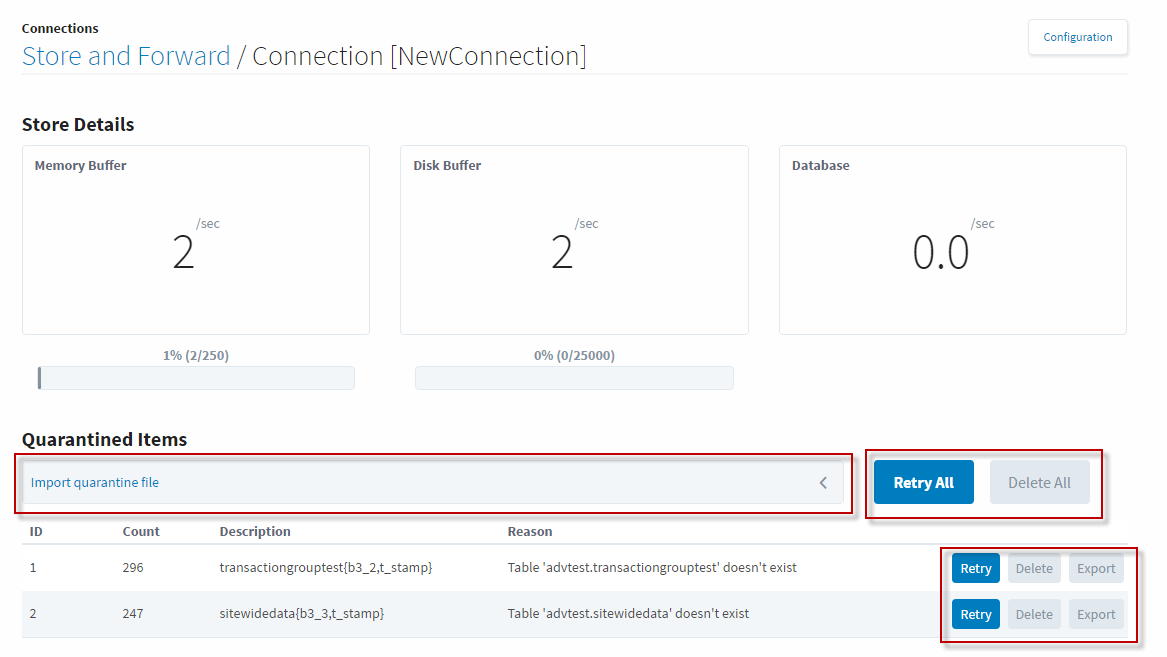Select the Disk Buffer rate card

(574, 240)
